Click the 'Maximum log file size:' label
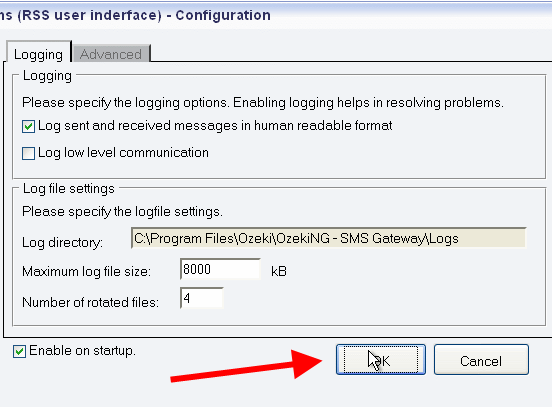The width and height of the screenshot is (552, 407). tap(86, 271)
